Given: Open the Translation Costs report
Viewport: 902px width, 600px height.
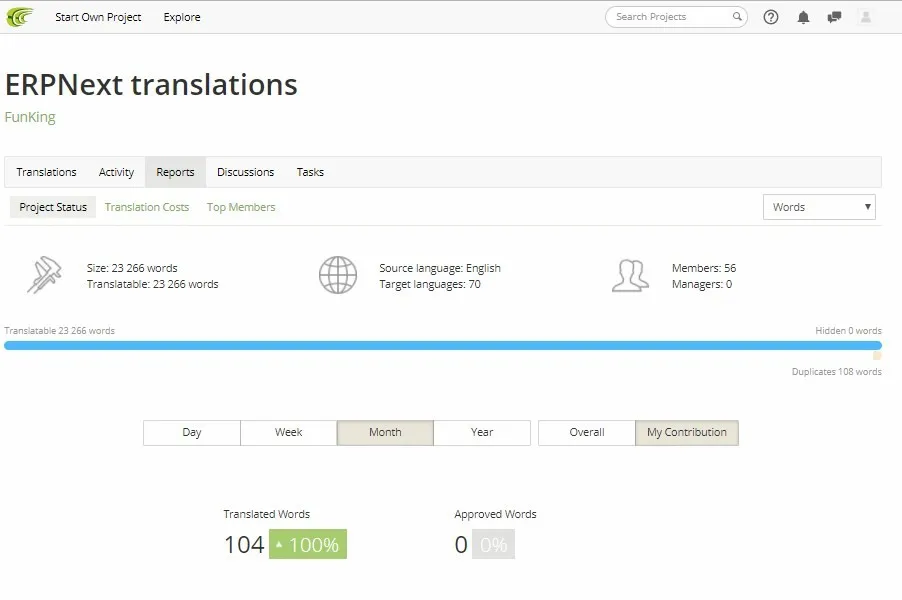Looking at the screenshot, I should (147, 207).
